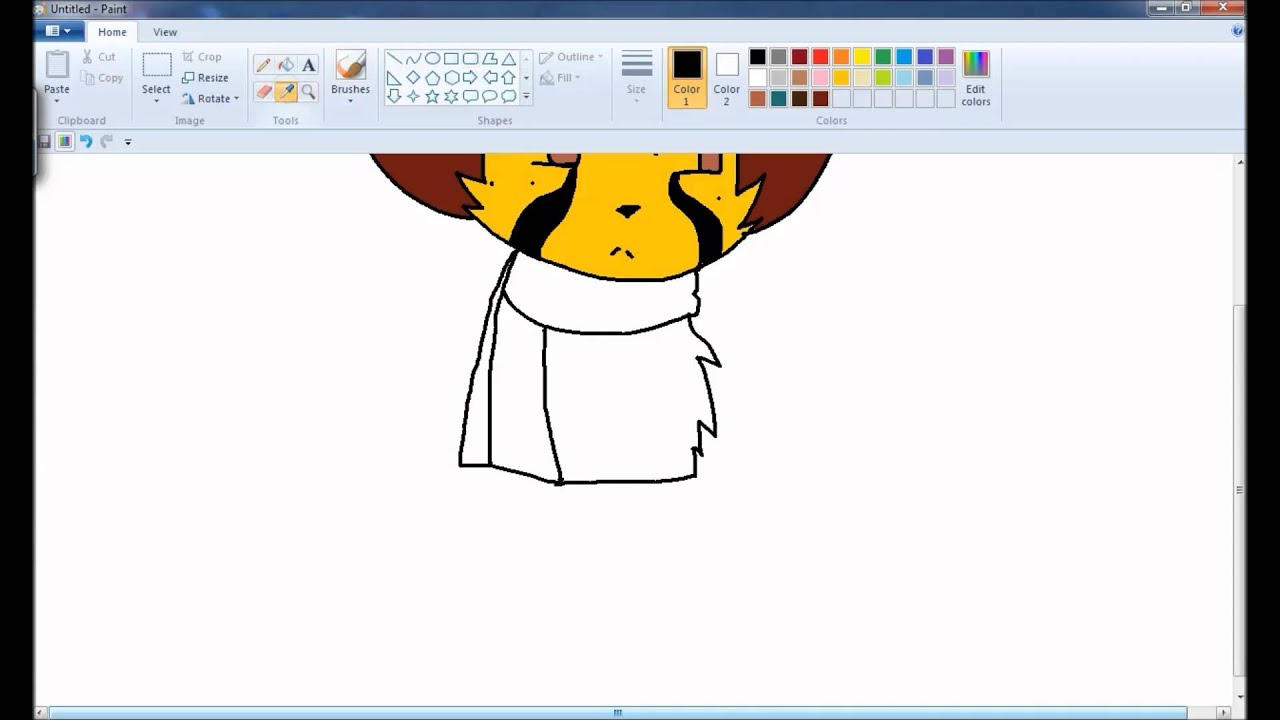Viewport: 1280px width, 720px height.
Task: Open the Rotate dropdown
Action: click(x=211, y=98)
